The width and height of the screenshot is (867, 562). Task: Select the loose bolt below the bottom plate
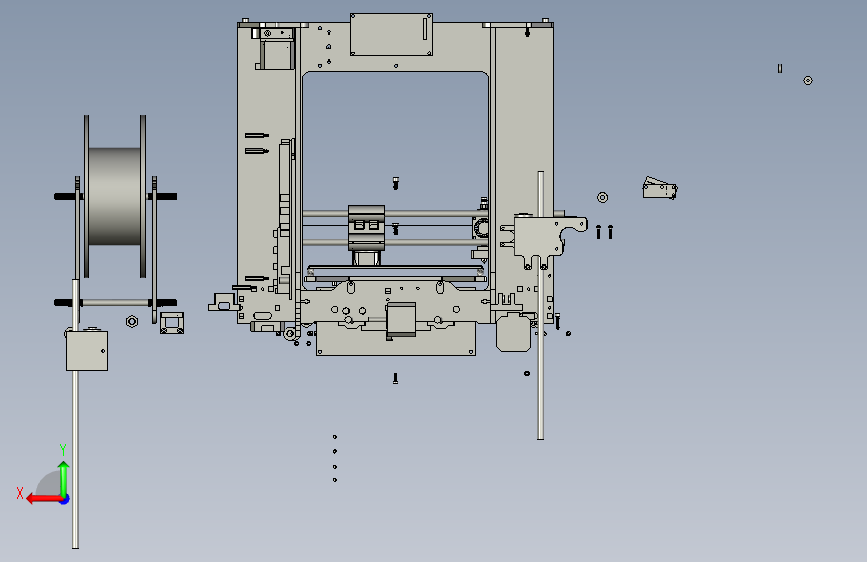395,378
